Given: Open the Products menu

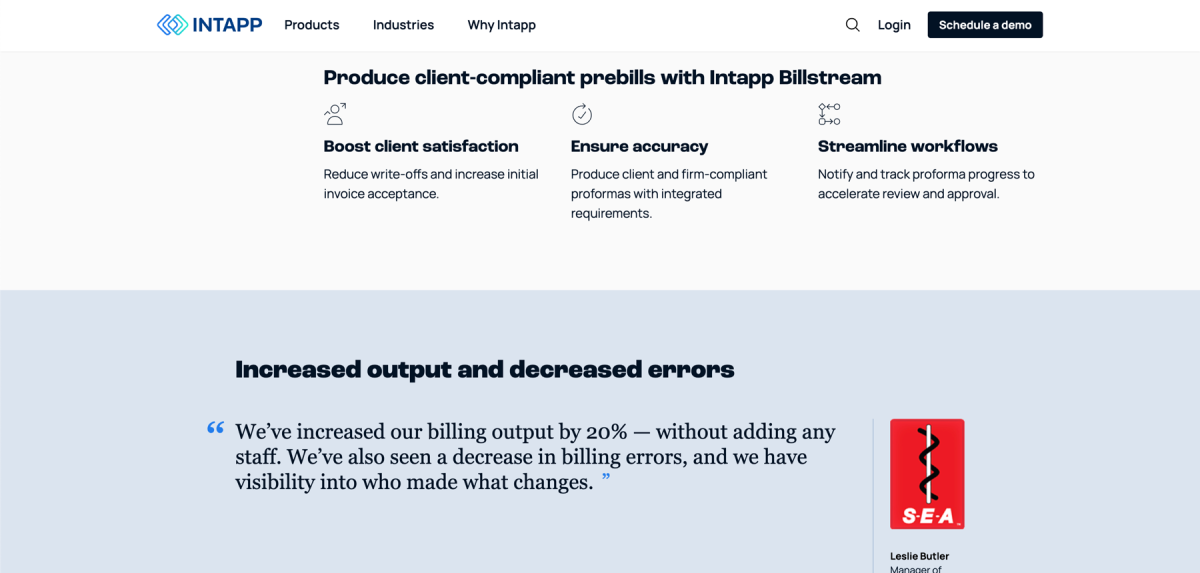Looking at the screenshot, I should [312, 25].
